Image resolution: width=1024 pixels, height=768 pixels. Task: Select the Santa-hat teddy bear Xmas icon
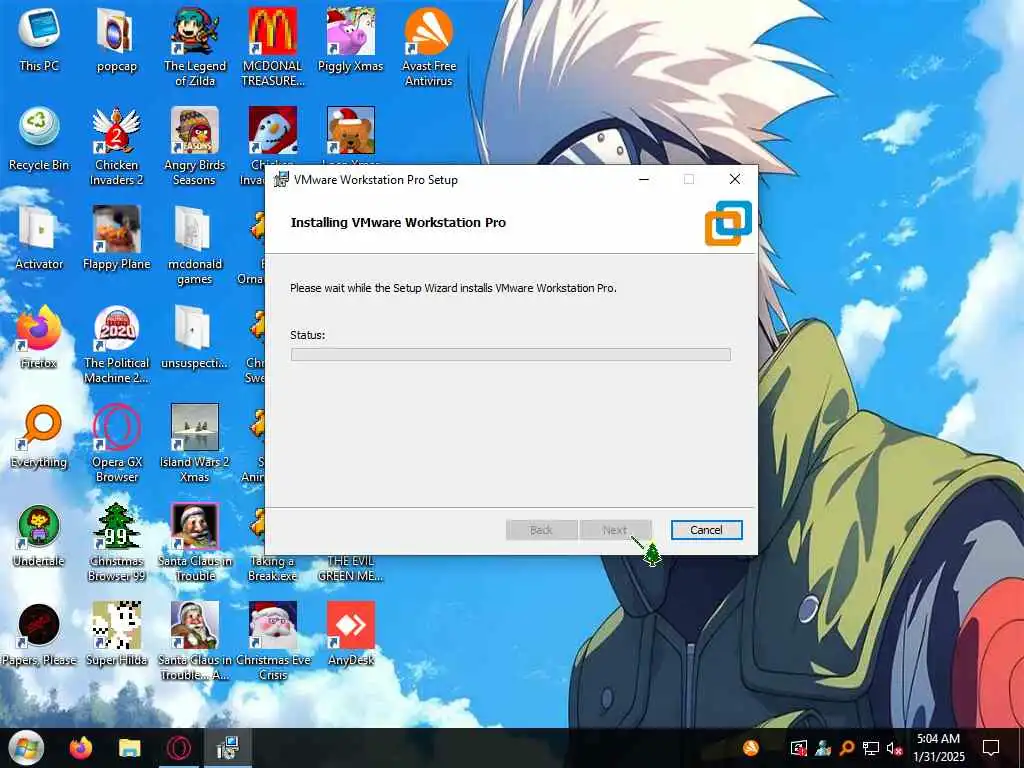[x=351, y=131]
